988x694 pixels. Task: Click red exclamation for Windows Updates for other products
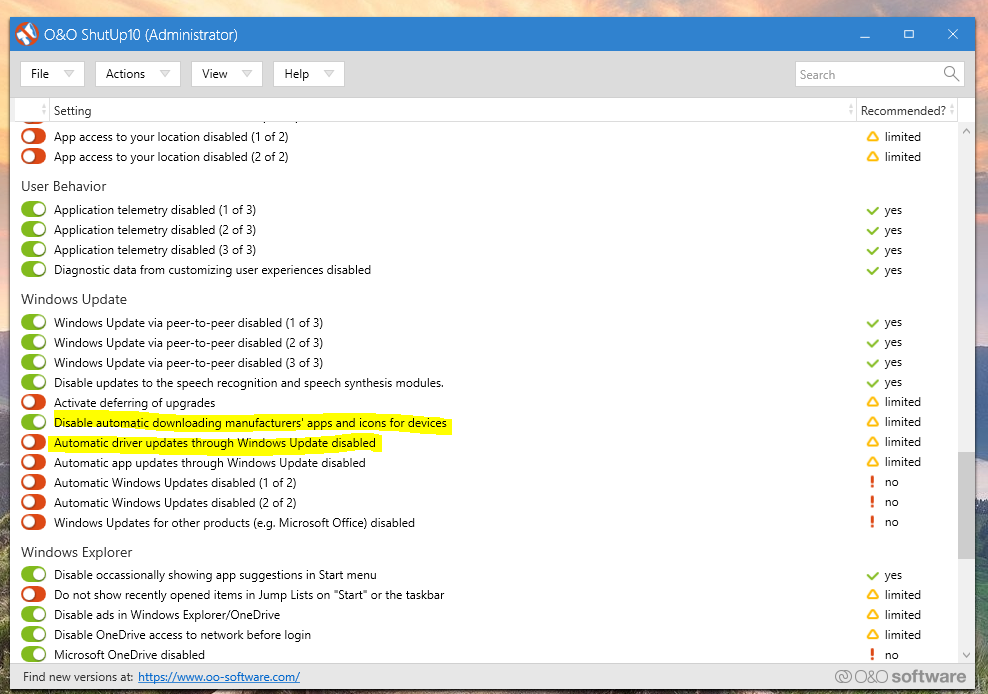[872, 522]
